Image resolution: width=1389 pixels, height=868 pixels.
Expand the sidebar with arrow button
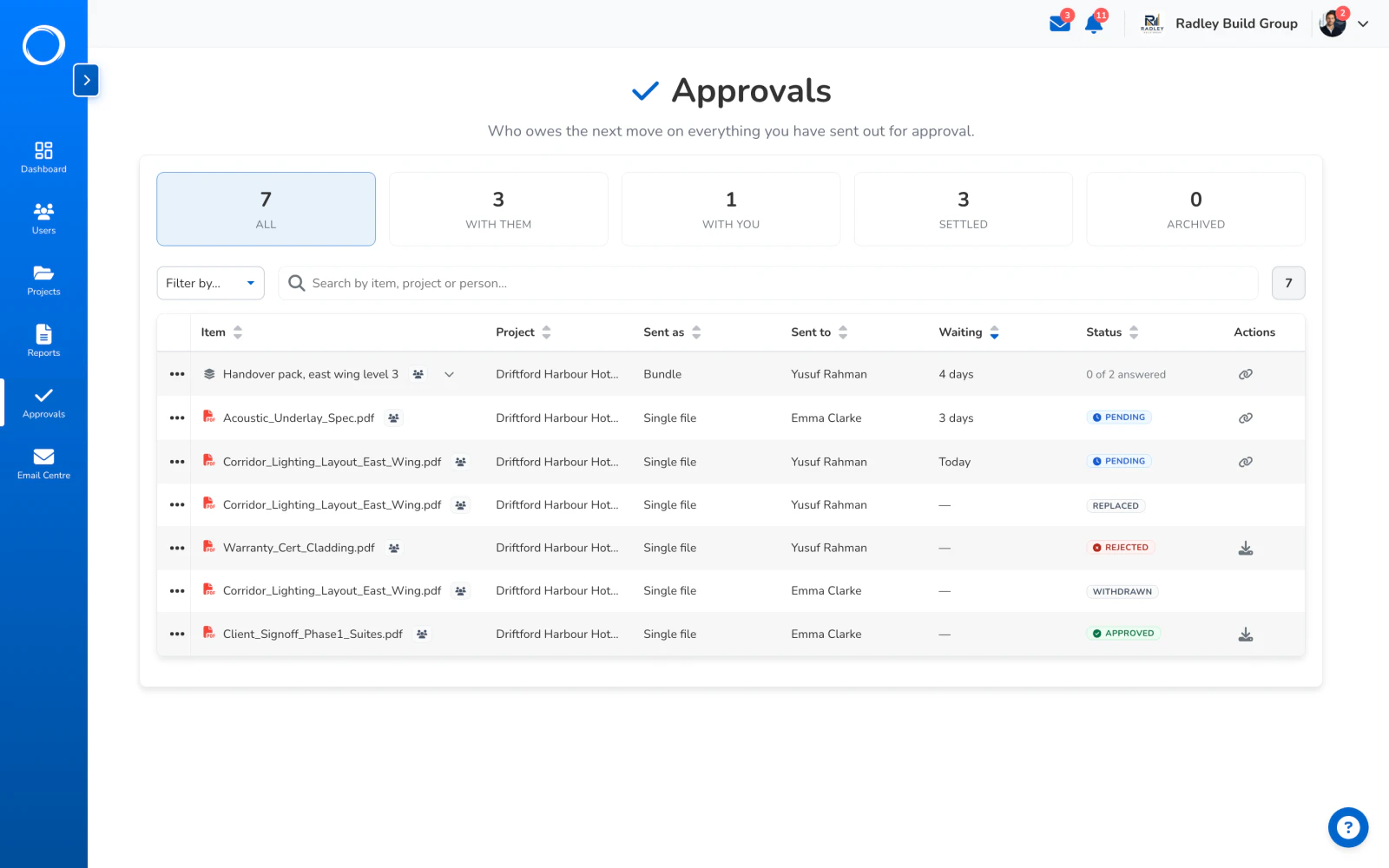(x=86, y=80)
